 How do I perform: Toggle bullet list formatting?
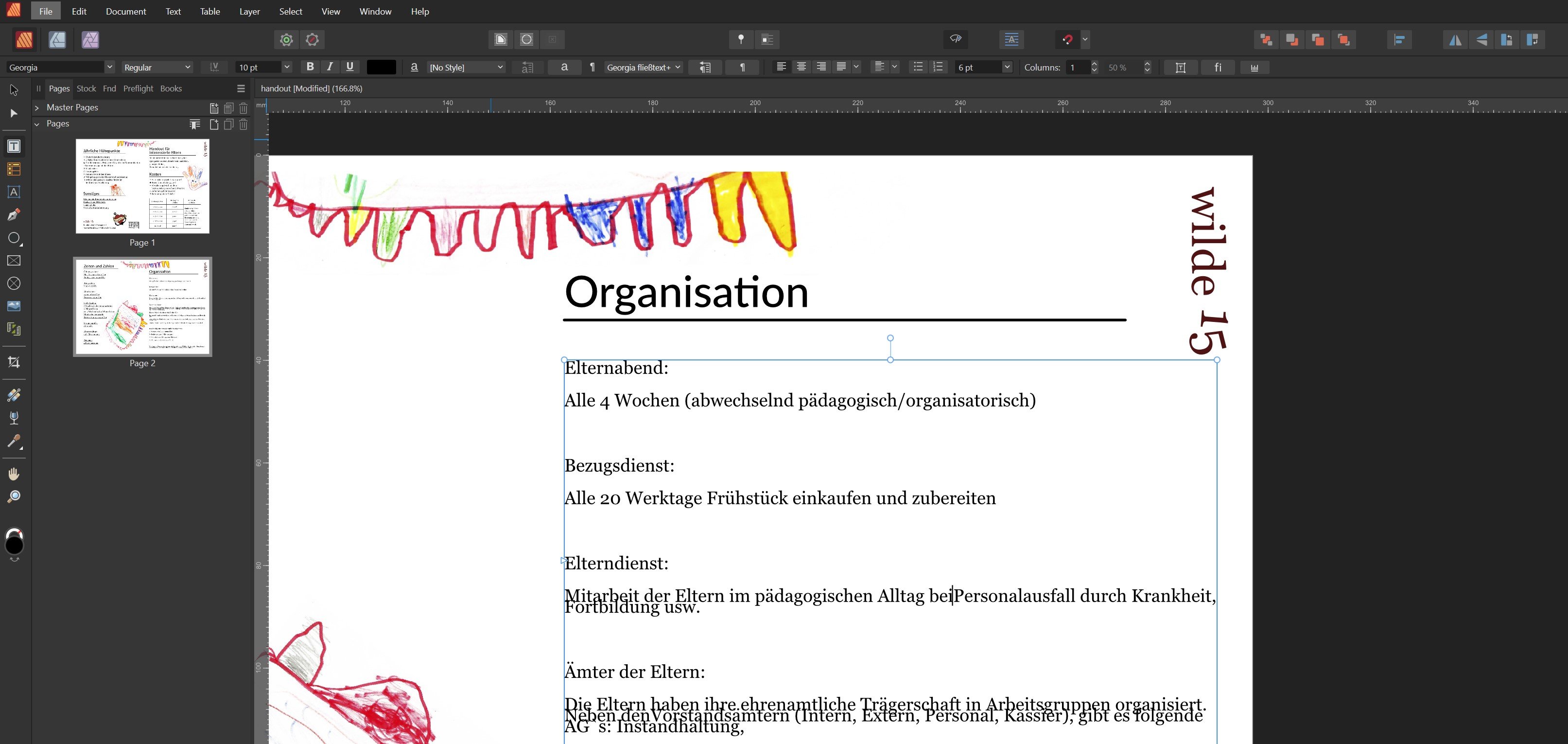(x=918, y=67)
